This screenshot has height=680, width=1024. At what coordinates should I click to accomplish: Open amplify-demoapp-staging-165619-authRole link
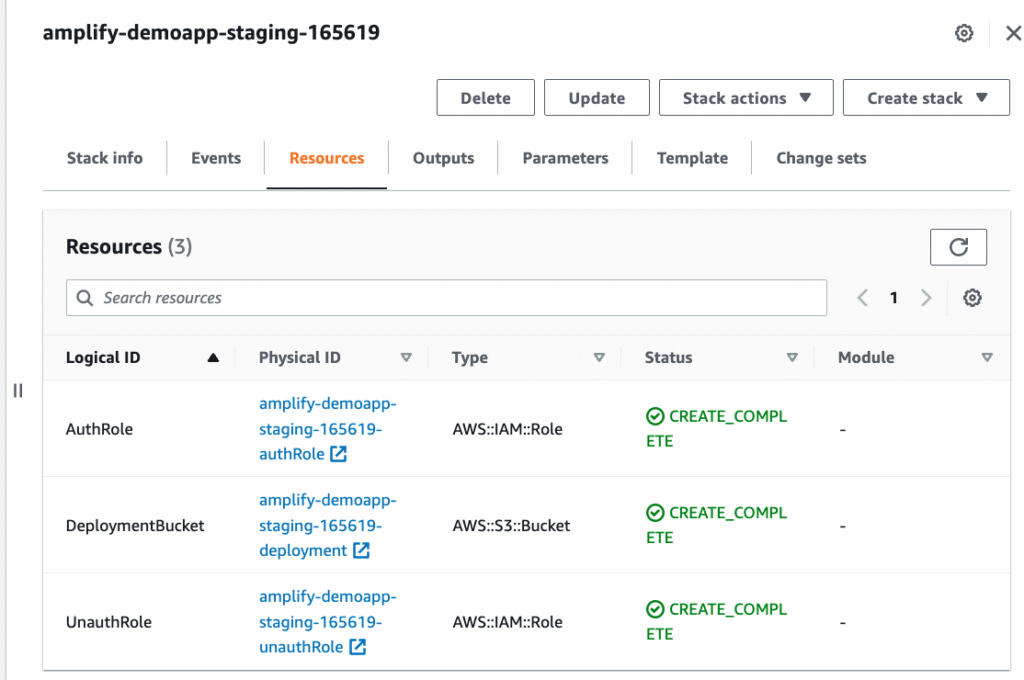click(x=327, y=429)
